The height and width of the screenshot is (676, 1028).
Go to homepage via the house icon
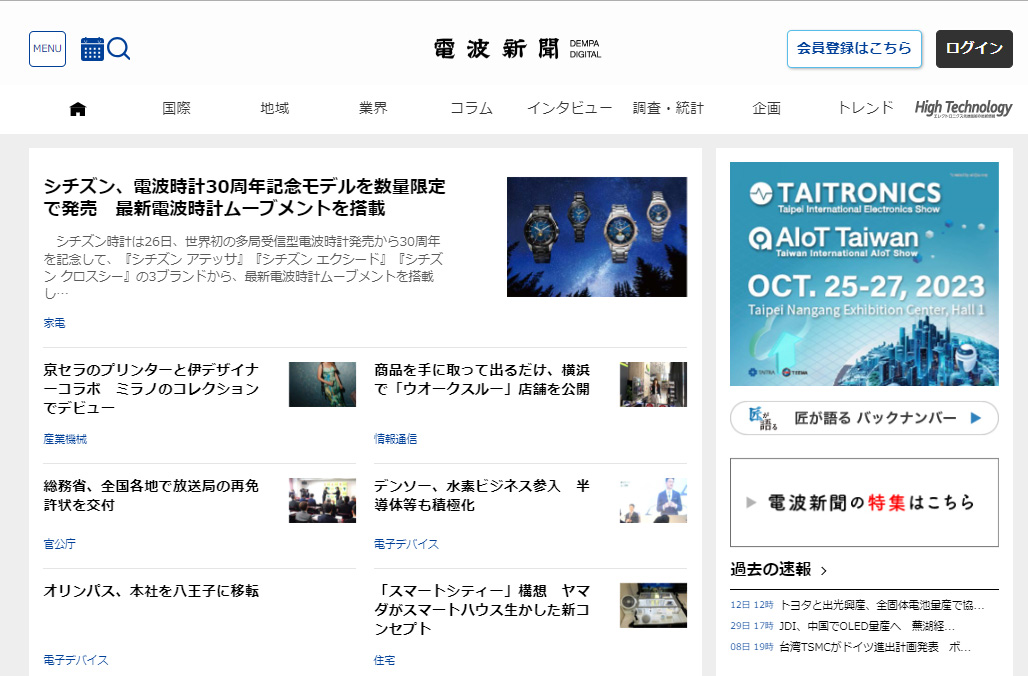tap(77, 109)
